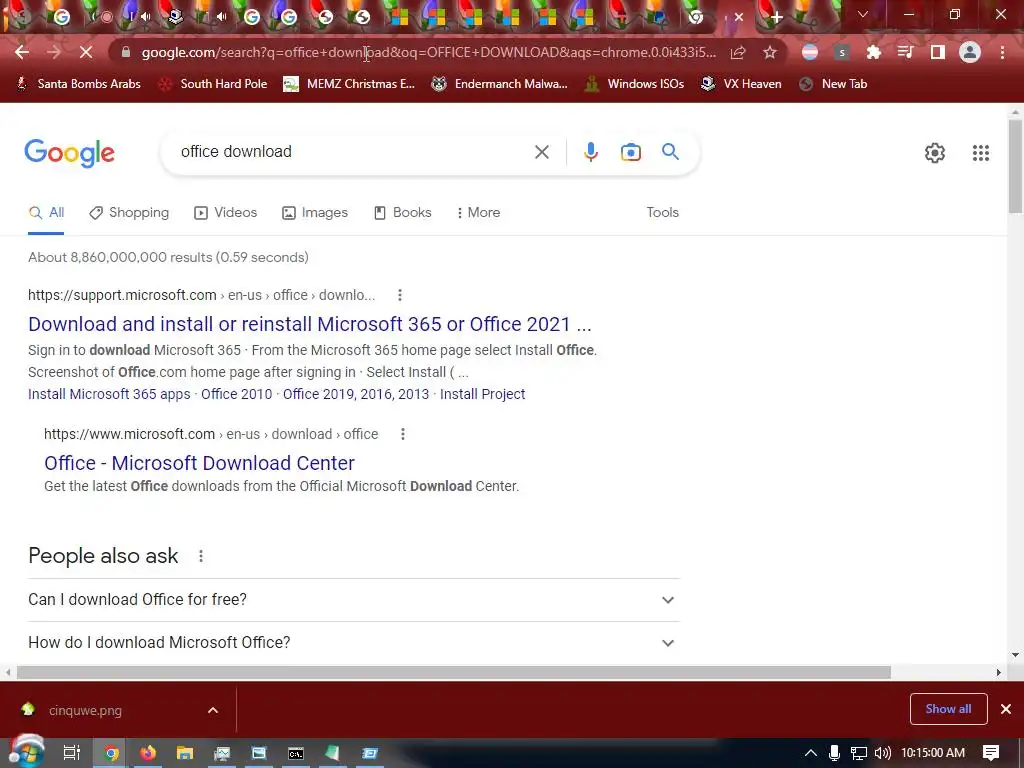Open the cinquwe.png downloaded file

point(85,711)
